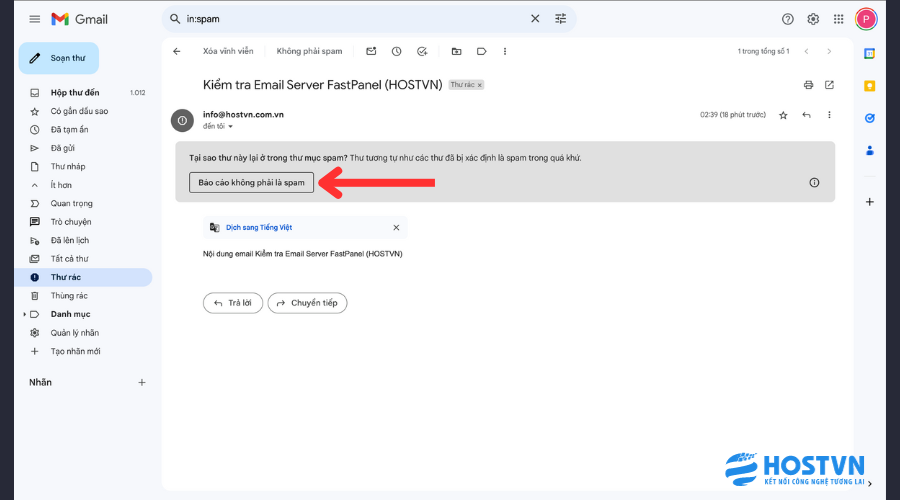
Task: Open Google Keep side panel icon
Action: tap(870, 86)
